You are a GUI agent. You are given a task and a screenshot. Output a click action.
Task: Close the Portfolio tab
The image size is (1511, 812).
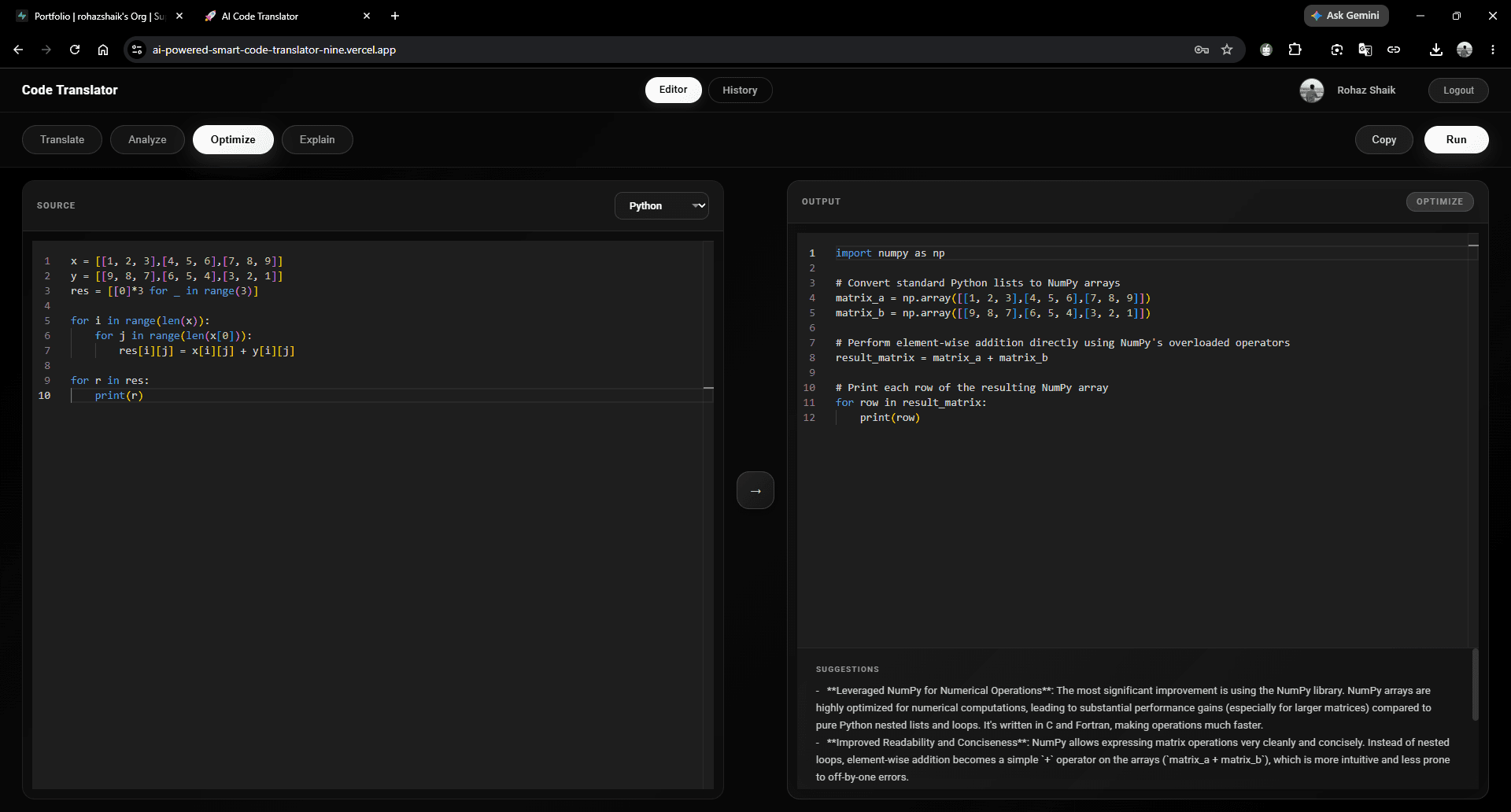179,16
